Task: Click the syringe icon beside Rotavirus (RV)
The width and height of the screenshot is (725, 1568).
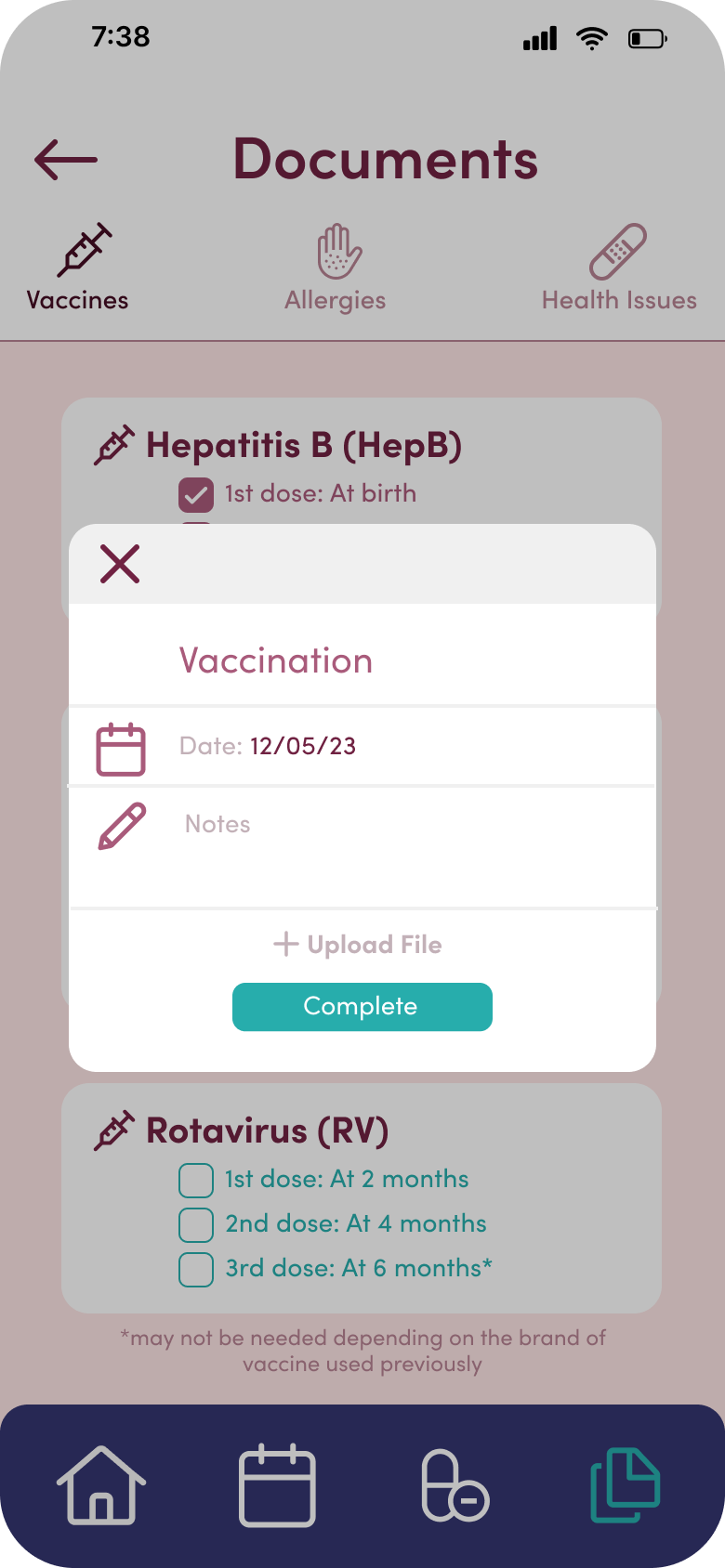Action: pyautogui.click(x=114, y=1130)
